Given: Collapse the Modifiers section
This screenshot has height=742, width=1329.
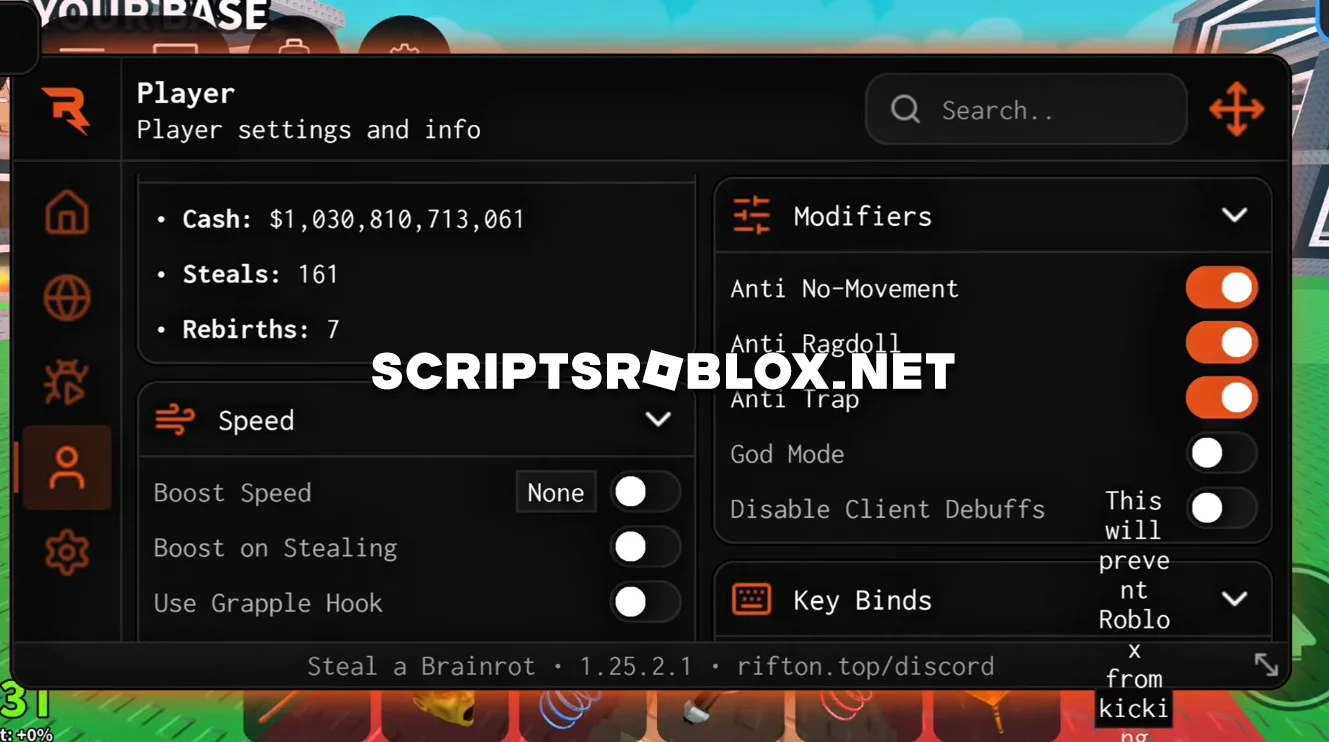Looking at the screenshot, I should pos(1234,214).
